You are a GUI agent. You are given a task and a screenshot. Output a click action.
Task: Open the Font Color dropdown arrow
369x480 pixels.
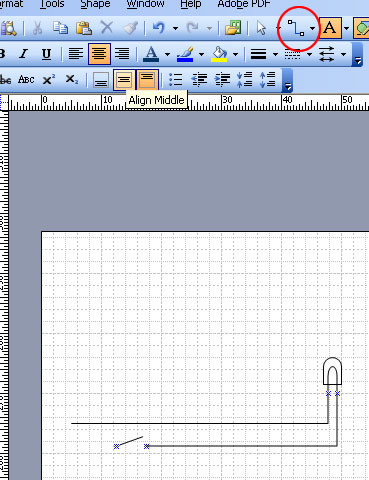coord(167,54)
